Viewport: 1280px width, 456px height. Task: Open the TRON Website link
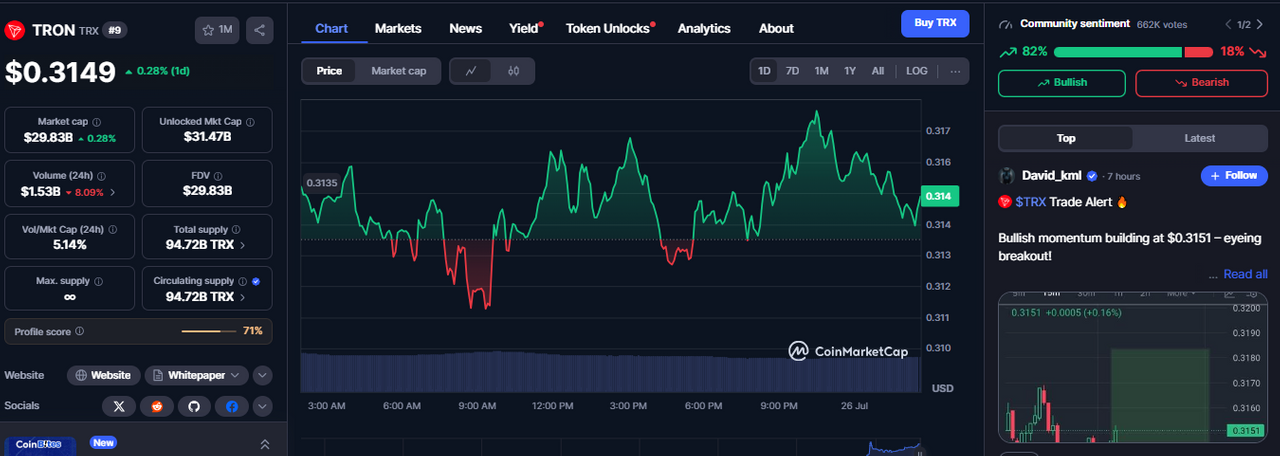103,375
